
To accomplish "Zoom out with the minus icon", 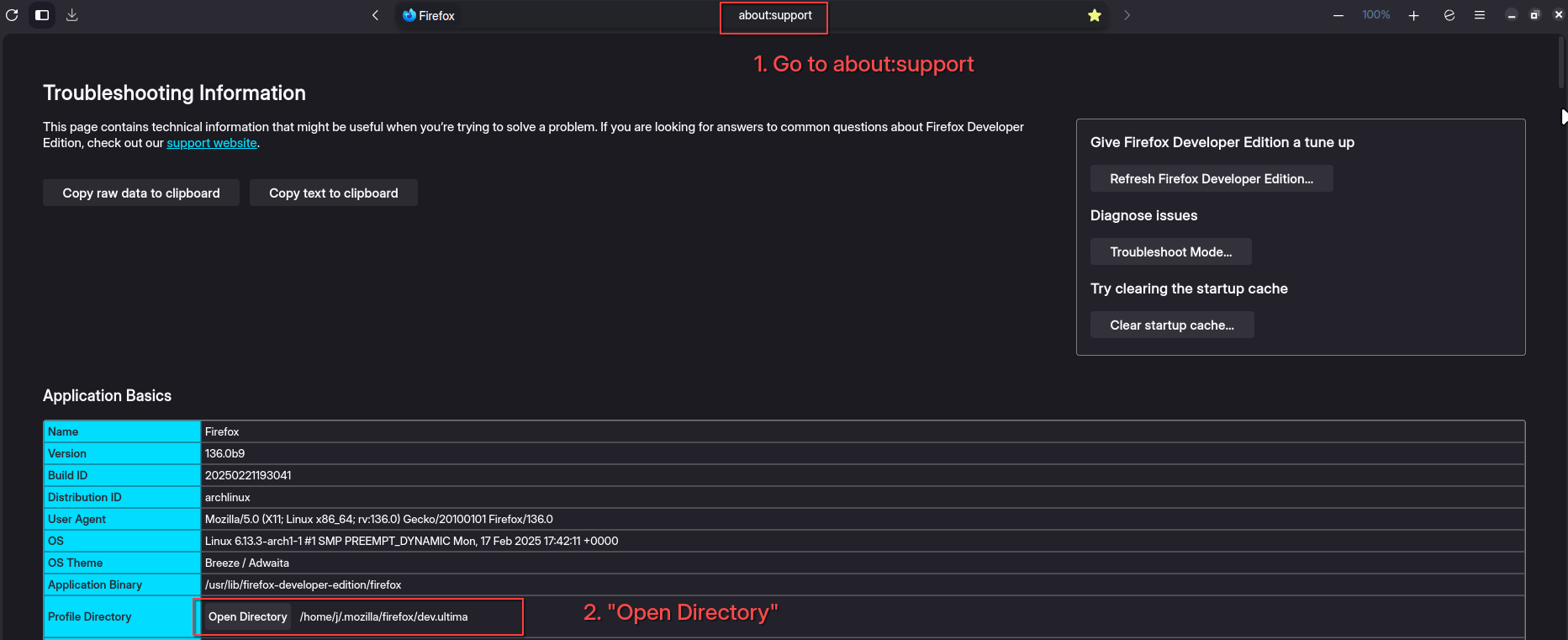I will (x=1338, y=15).
